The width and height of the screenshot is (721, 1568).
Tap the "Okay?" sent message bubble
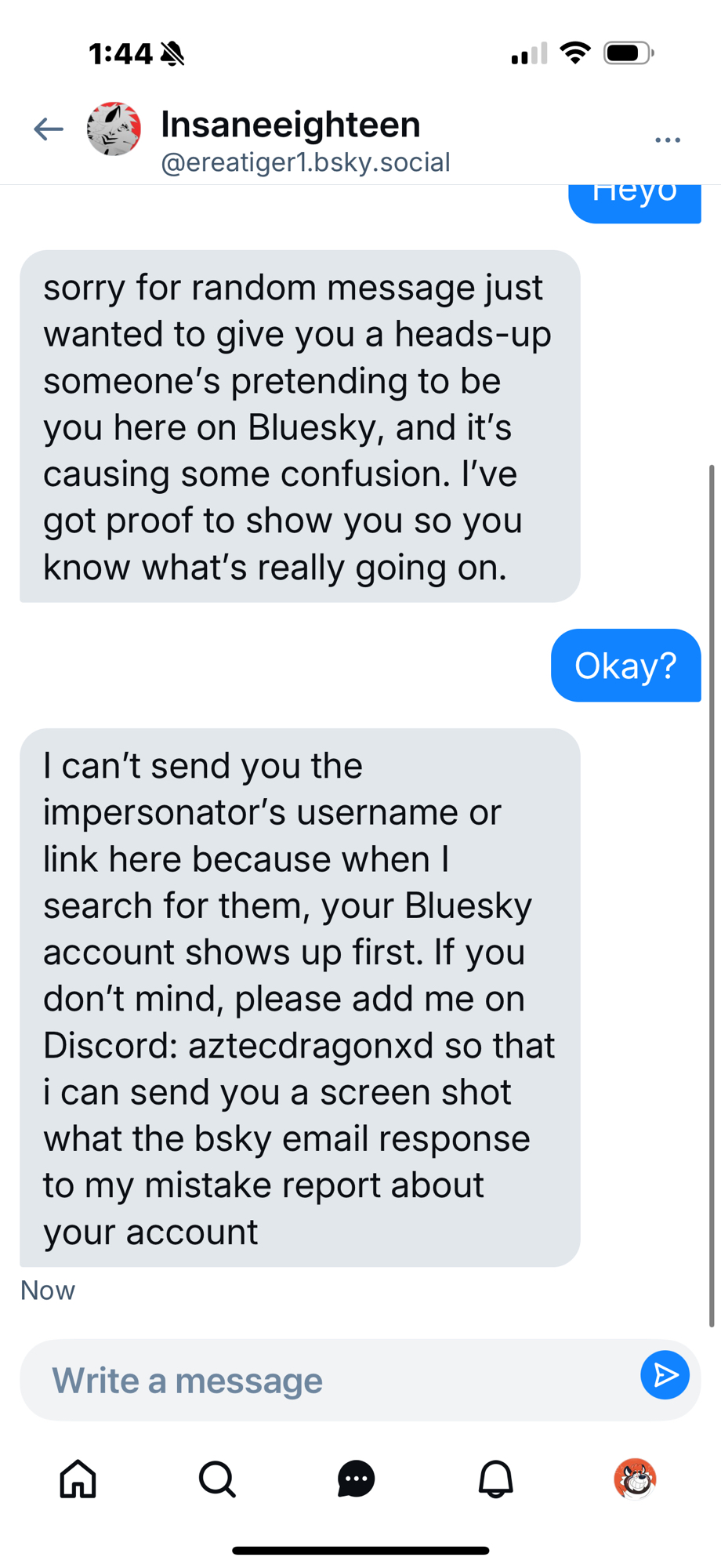(625, 666)
